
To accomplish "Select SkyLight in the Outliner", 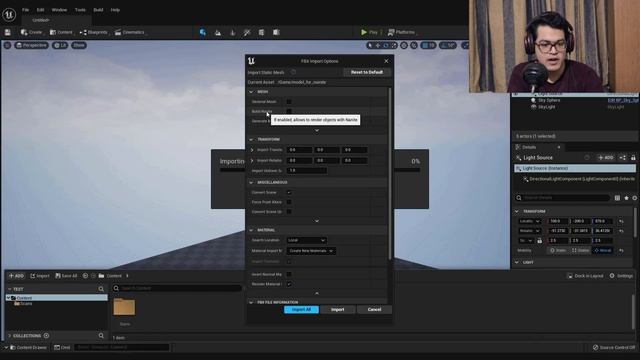I will tap(547, 107).
